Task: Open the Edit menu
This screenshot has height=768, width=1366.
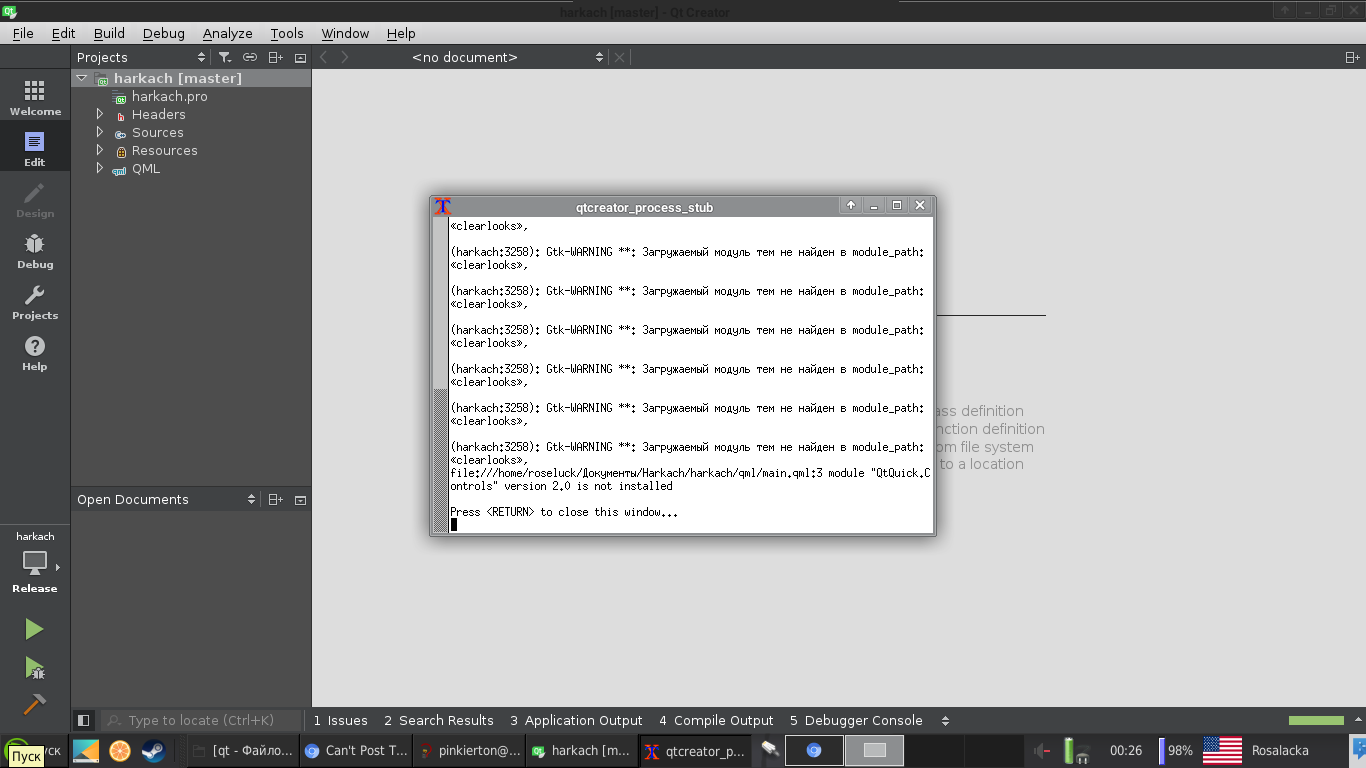Action: pyautogui.click(x=63, y=33)
